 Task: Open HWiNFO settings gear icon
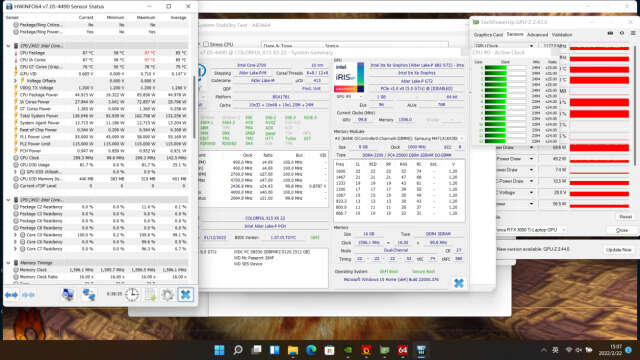(167, 295)
